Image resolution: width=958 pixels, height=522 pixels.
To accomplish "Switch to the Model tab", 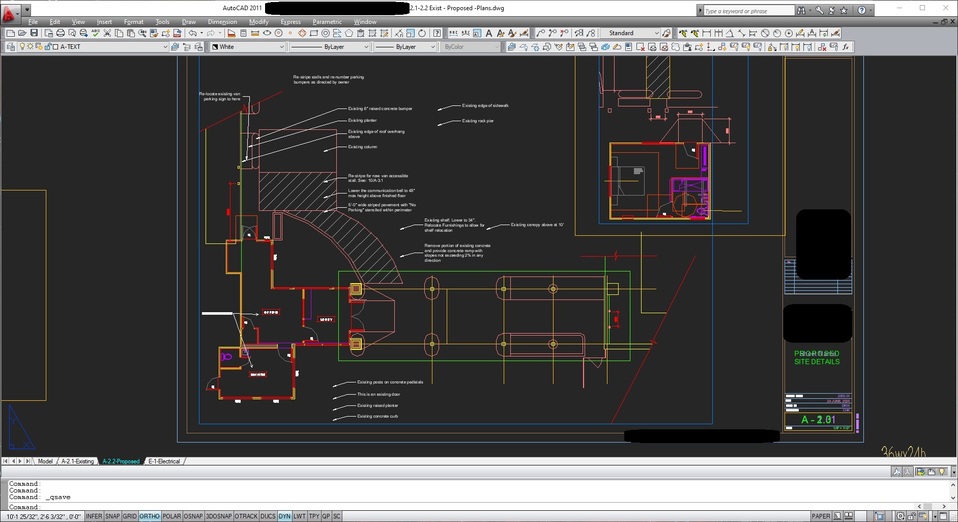I will [x=45, y=461].
